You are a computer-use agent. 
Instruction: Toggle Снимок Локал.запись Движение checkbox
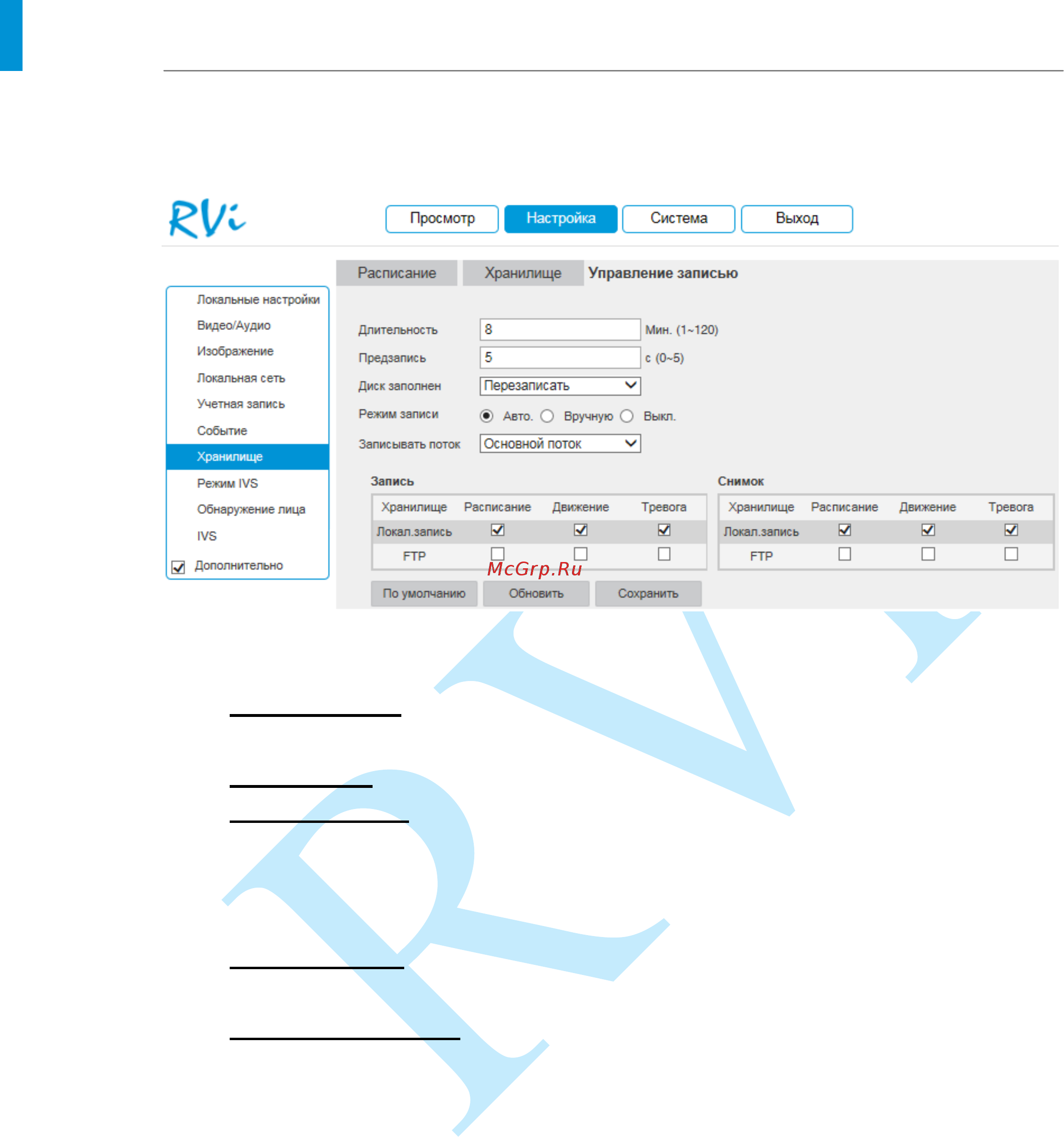coord(928,530)
